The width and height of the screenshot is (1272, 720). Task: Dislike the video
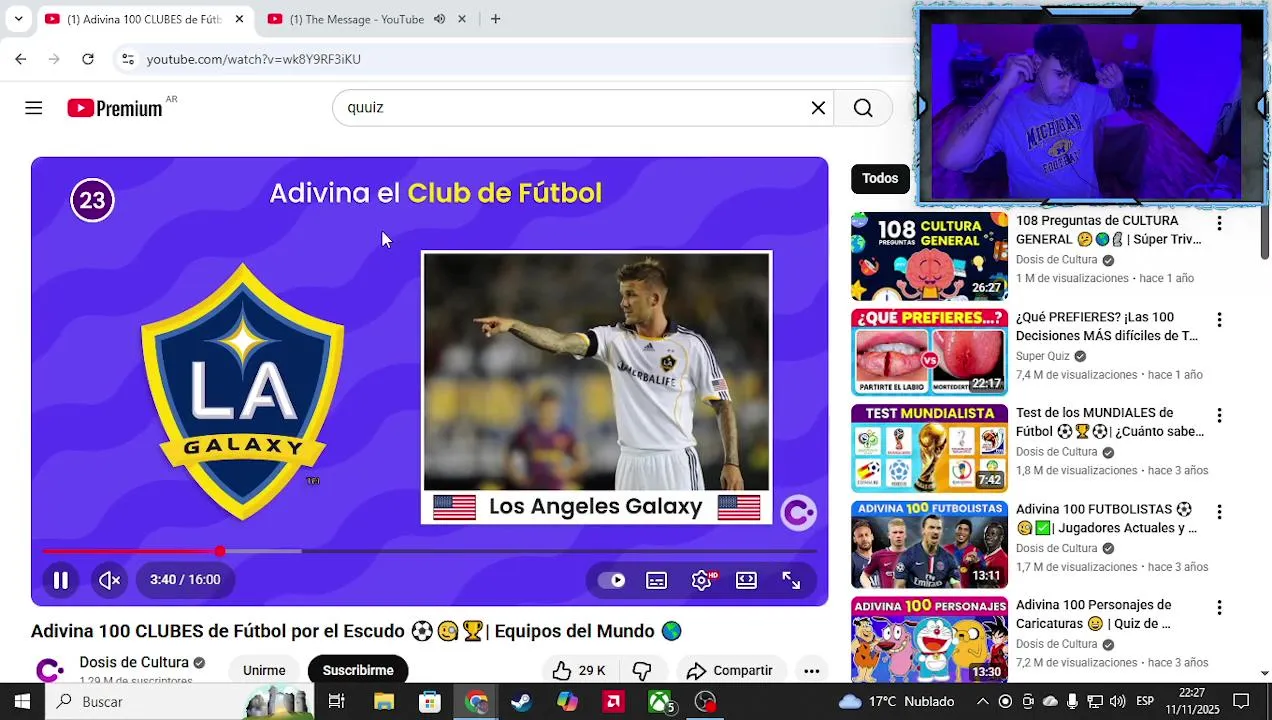point(642,671)
